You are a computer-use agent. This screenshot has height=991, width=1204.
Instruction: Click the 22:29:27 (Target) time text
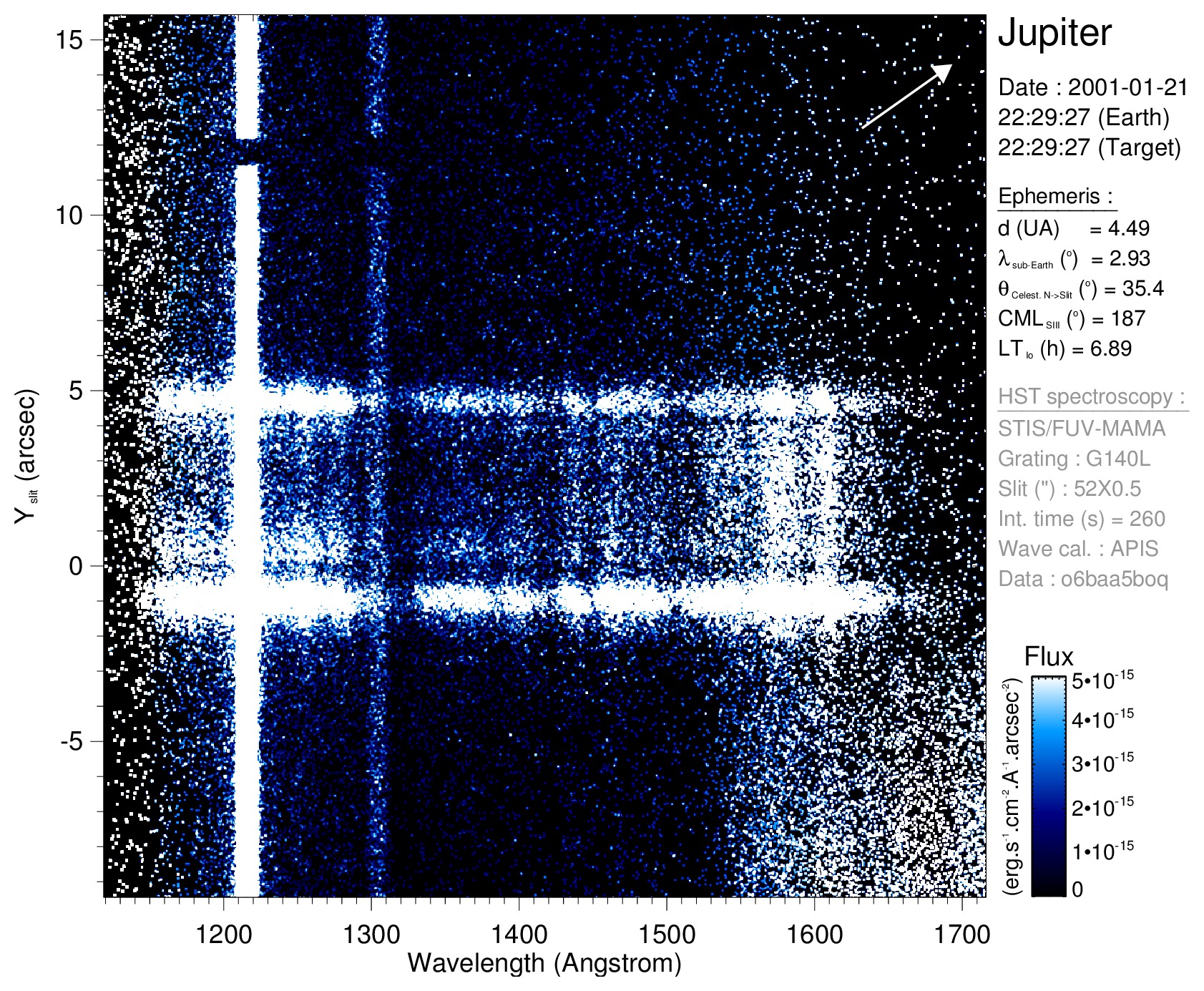point(1089,148)
